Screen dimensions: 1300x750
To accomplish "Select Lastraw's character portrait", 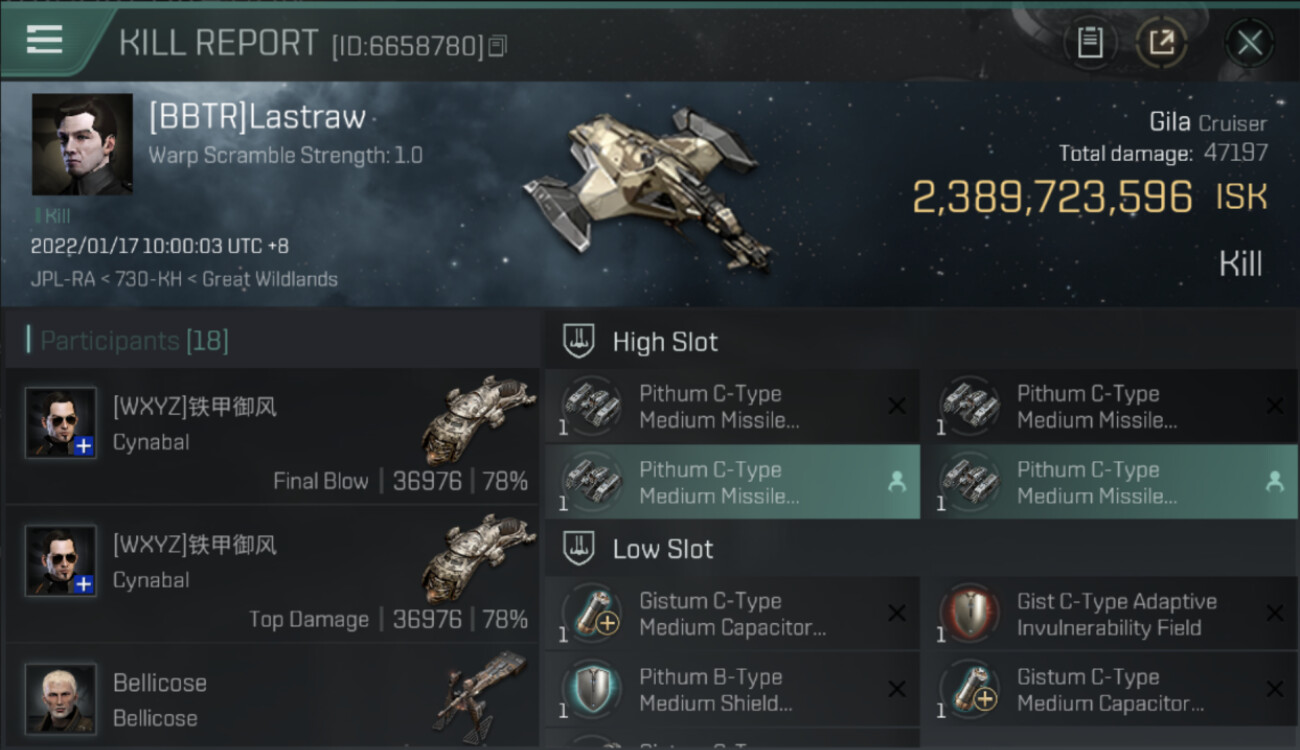I will pyautogui.click(x=82, y=144).
